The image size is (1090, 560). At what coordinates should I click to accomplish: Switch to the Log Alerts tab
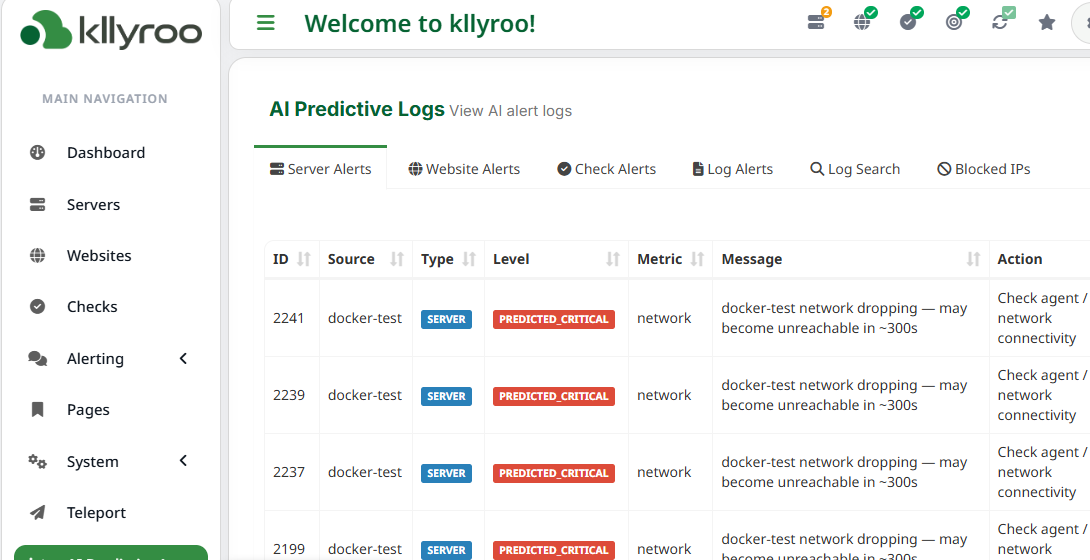(x=733, y=169)
